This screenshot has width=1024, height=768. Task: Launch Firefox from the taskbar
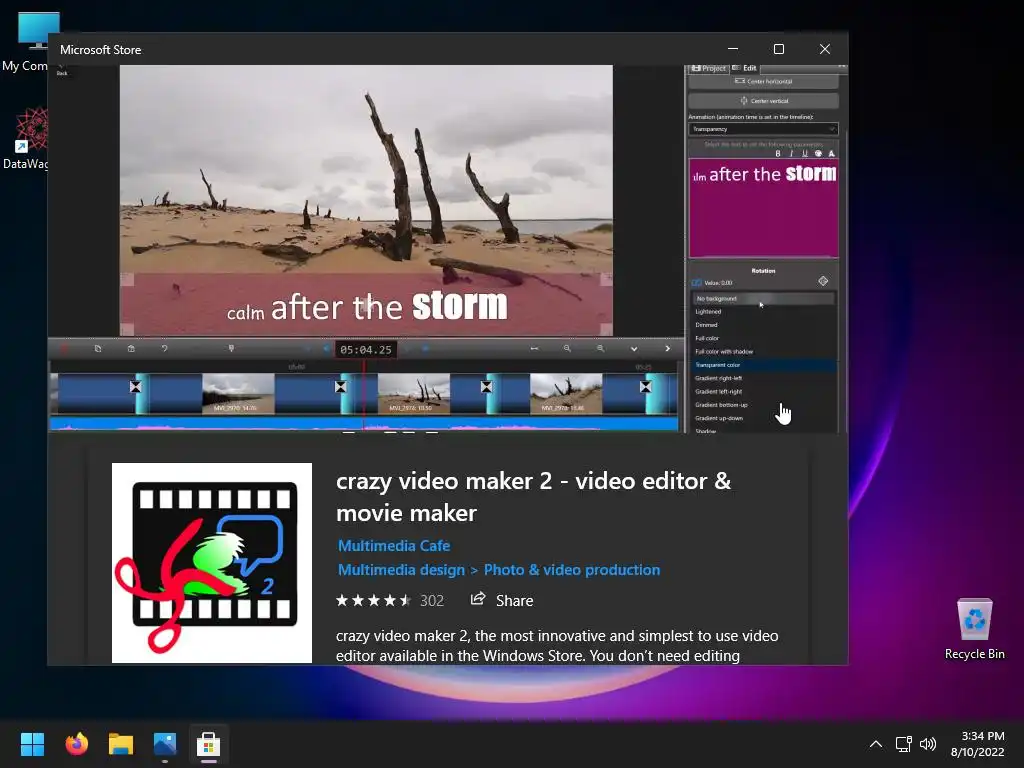pyautogui.click(x=76, y=744)
